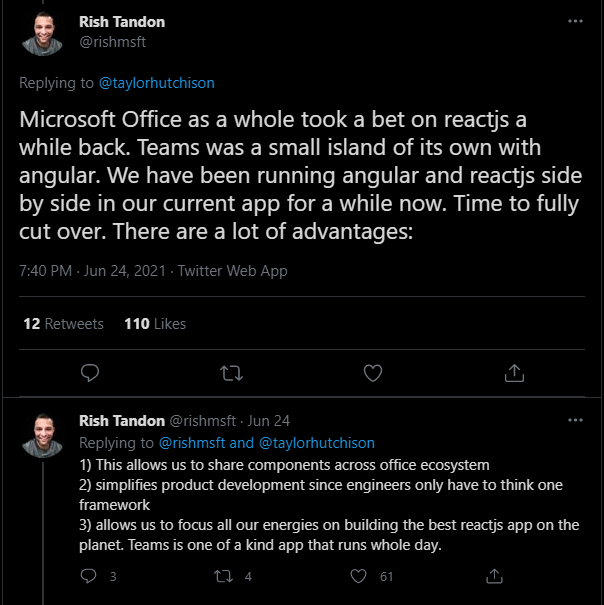
Task: Open @taylorhutchison profile link in main tweet
Action: pos(156,83)
